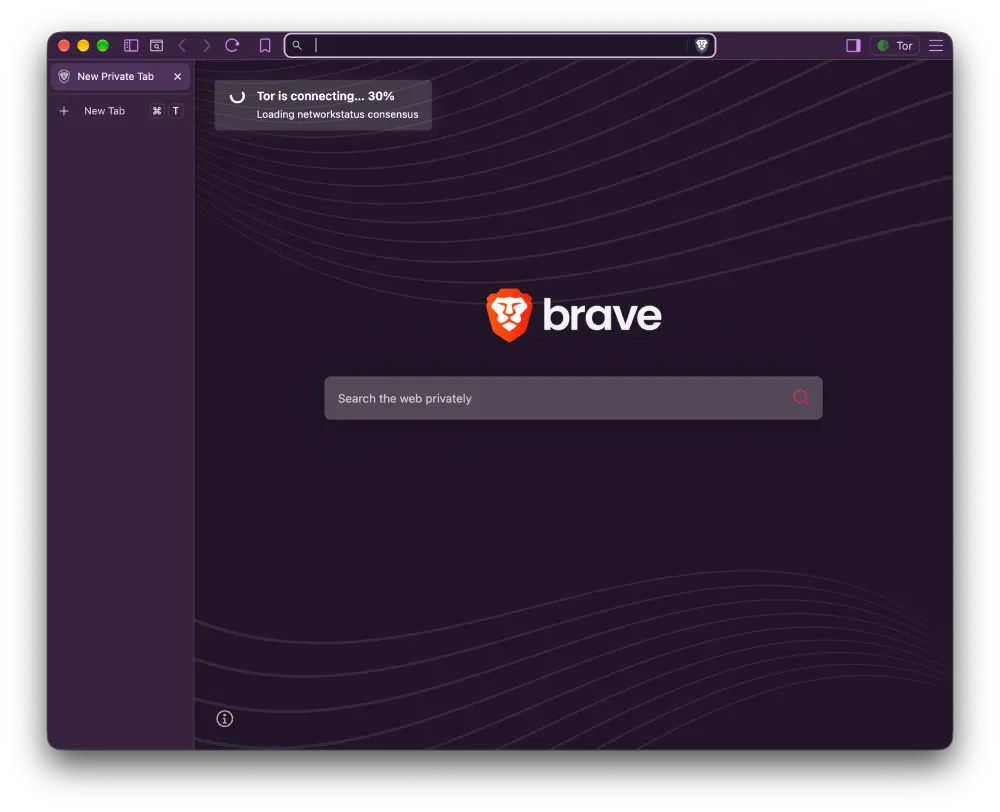Image resolution: width=1000 pixels, height=812 pixels.
Task: Toggle the side panel icon
Action: tap(853, 45)
